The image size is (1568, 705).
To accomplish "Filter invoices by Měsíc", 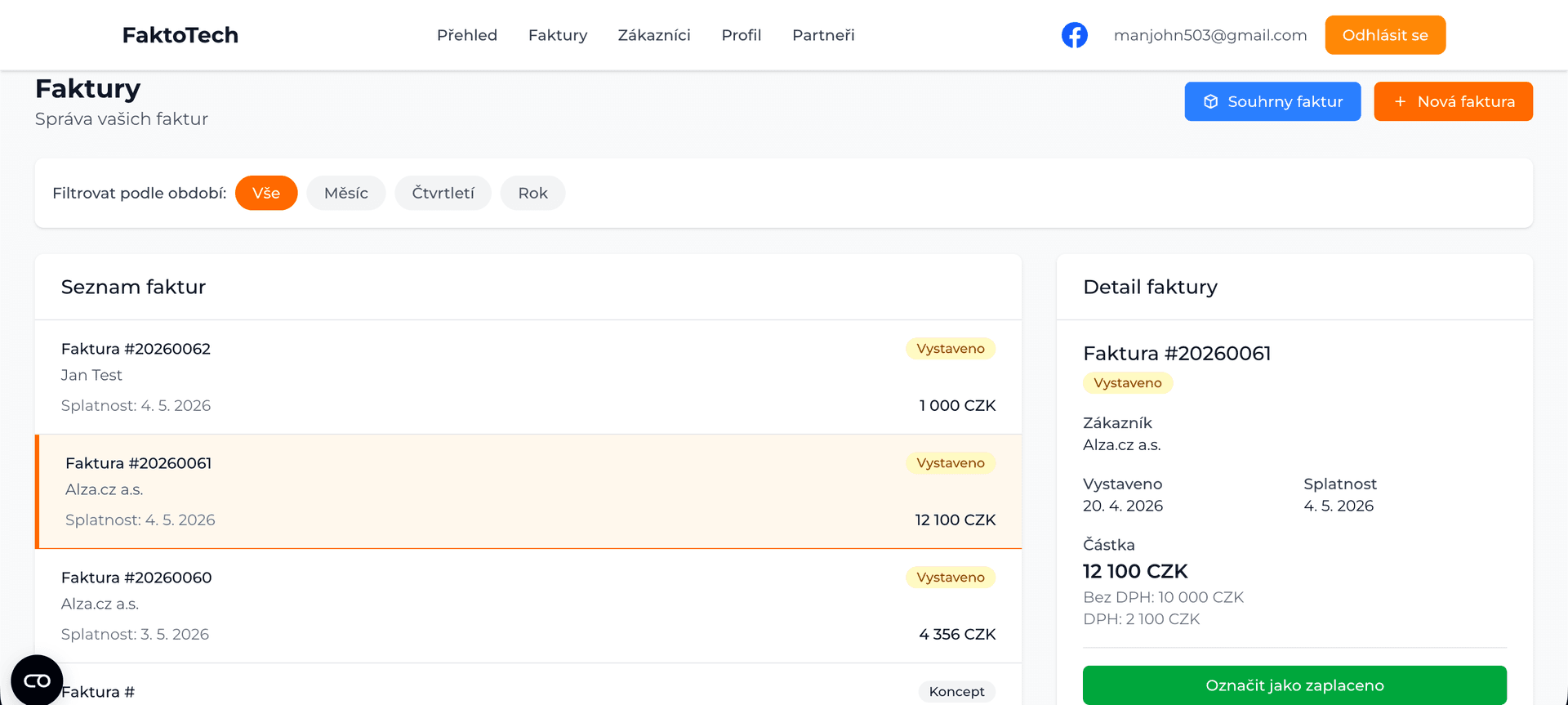I will [x=346, y=193].
